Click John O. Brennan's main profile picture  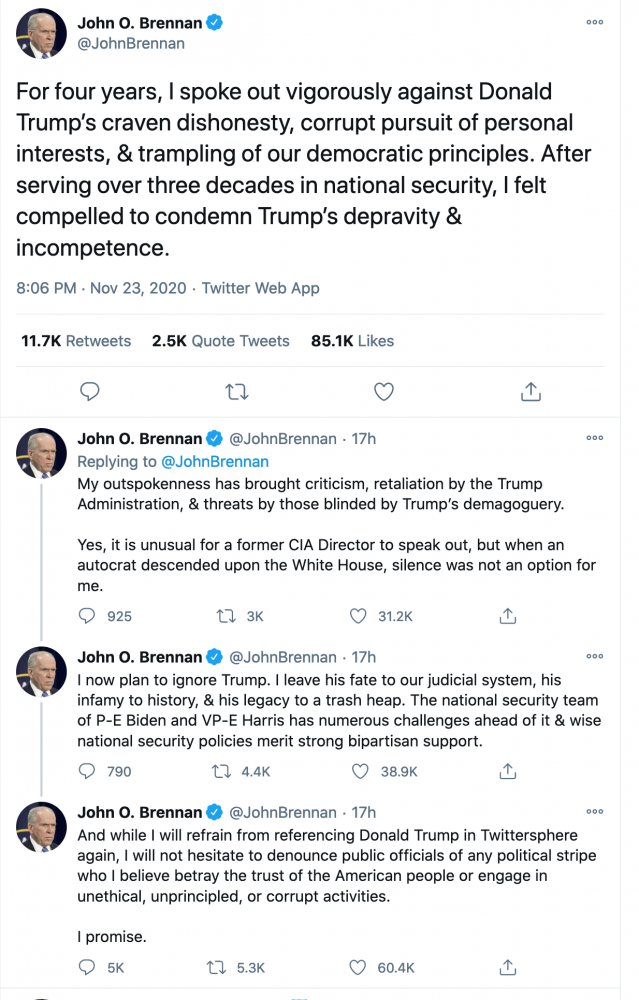tap(41, 35)
